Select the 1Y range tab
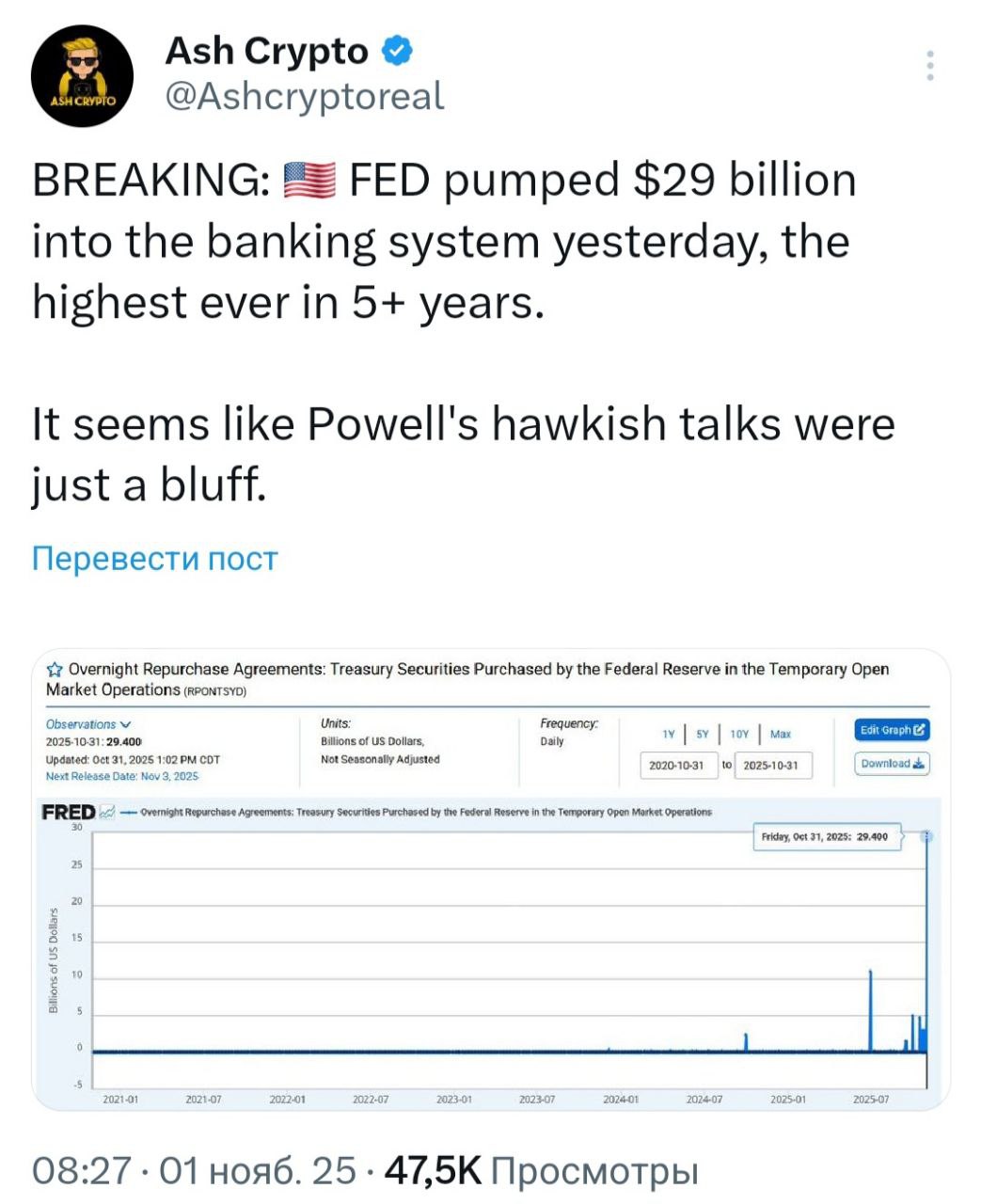 coord(668,734)
